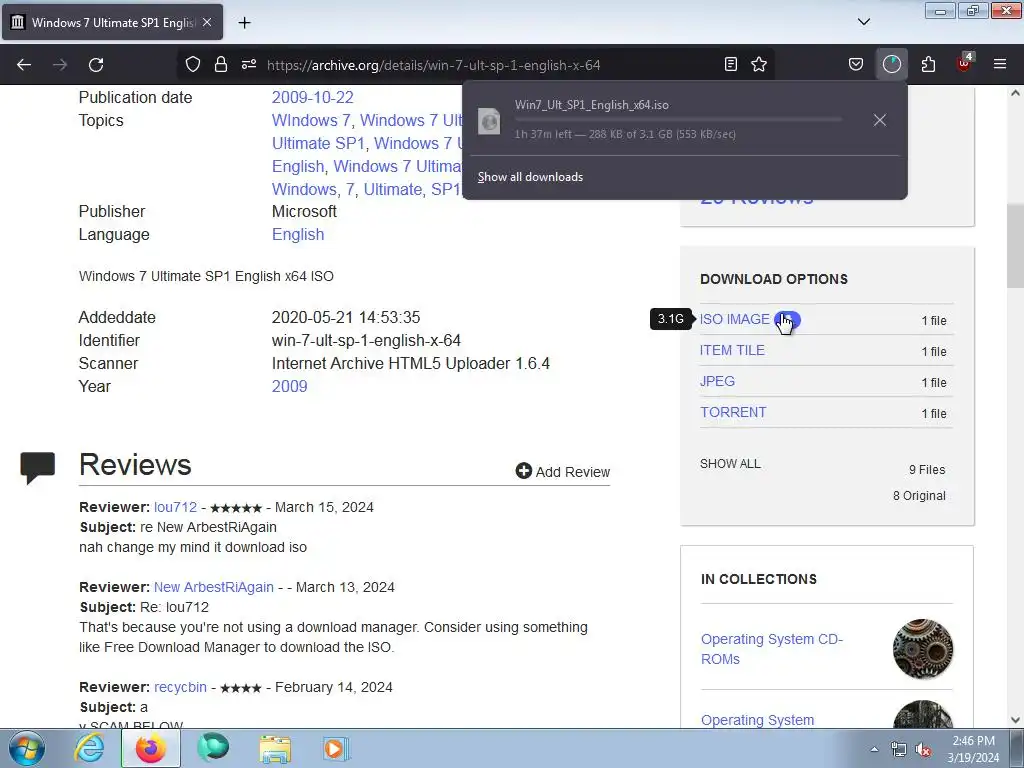
Task: Reload the archive.org page
Action: (96, 65)
